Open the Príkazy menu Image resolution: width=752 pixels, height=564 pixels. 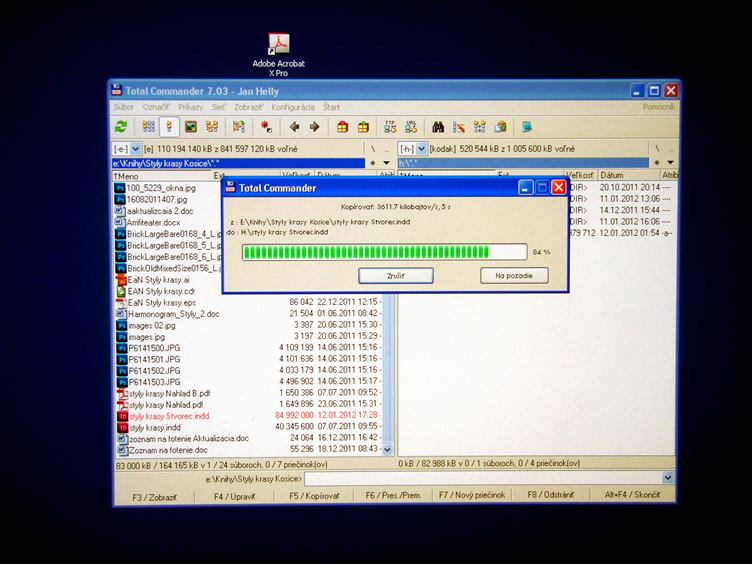[x=190, y=107]
